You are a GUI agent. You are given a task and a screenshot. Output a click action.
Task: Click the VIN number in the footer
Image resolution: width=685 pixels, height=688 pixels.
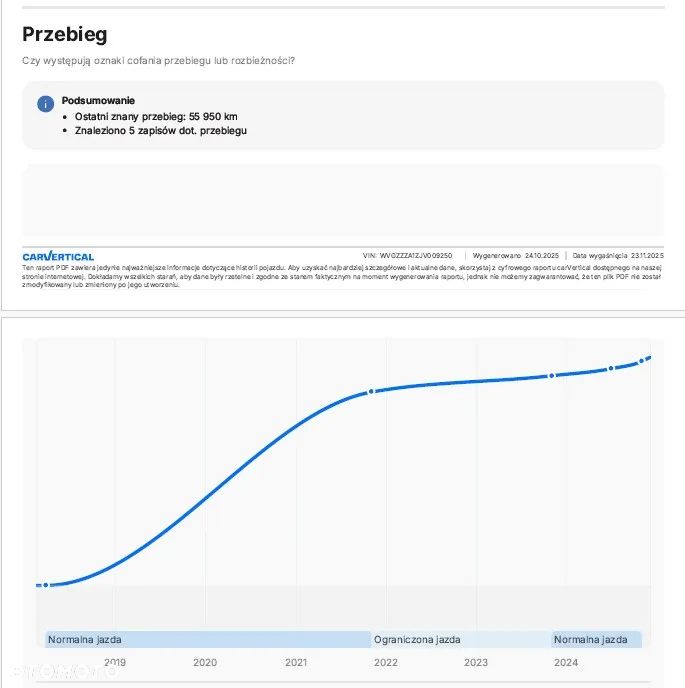coord(408,256)
